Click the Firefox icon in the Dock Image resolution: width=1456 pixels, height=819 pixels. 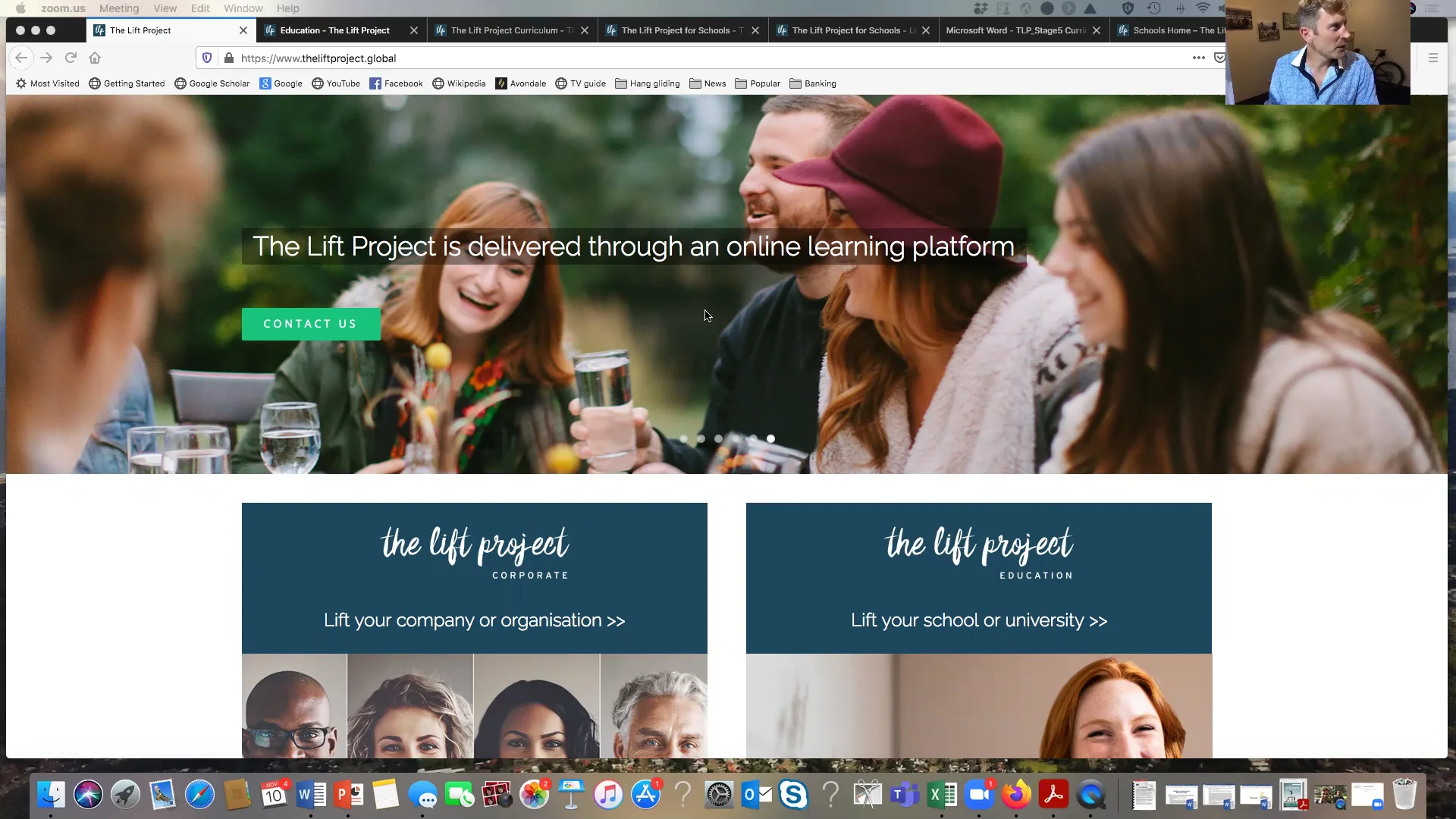click(x=1016, y=795)
